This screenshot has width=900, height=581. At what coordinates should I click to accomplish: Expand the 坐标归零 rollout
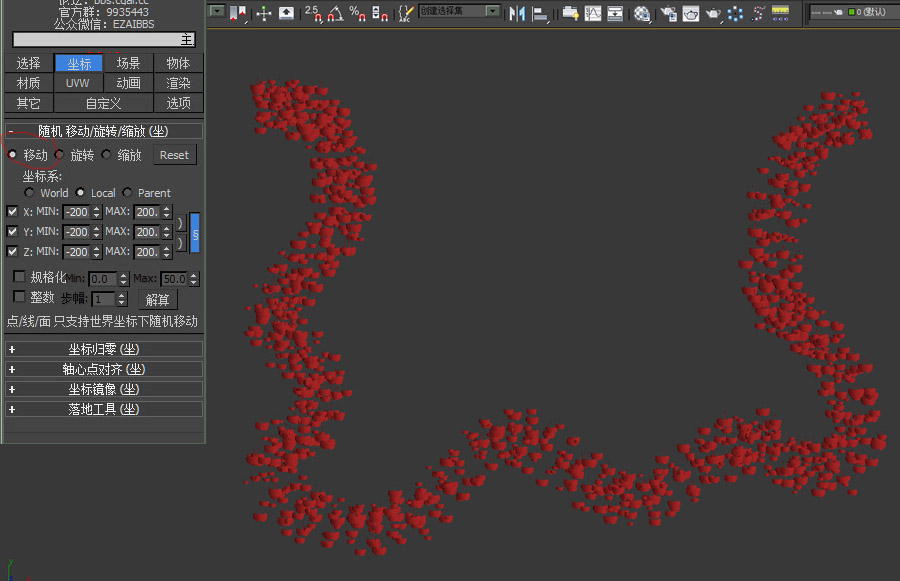coord(104,349)
